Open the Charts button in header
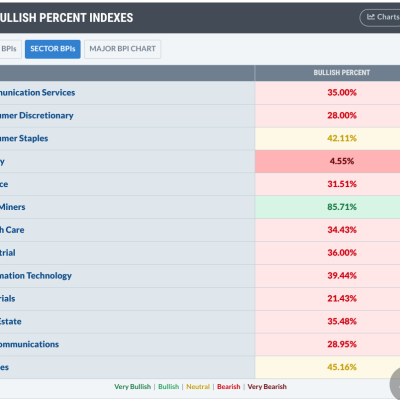Image resolution: width=400 pixels, height=400 pixels. coord(380,17)
